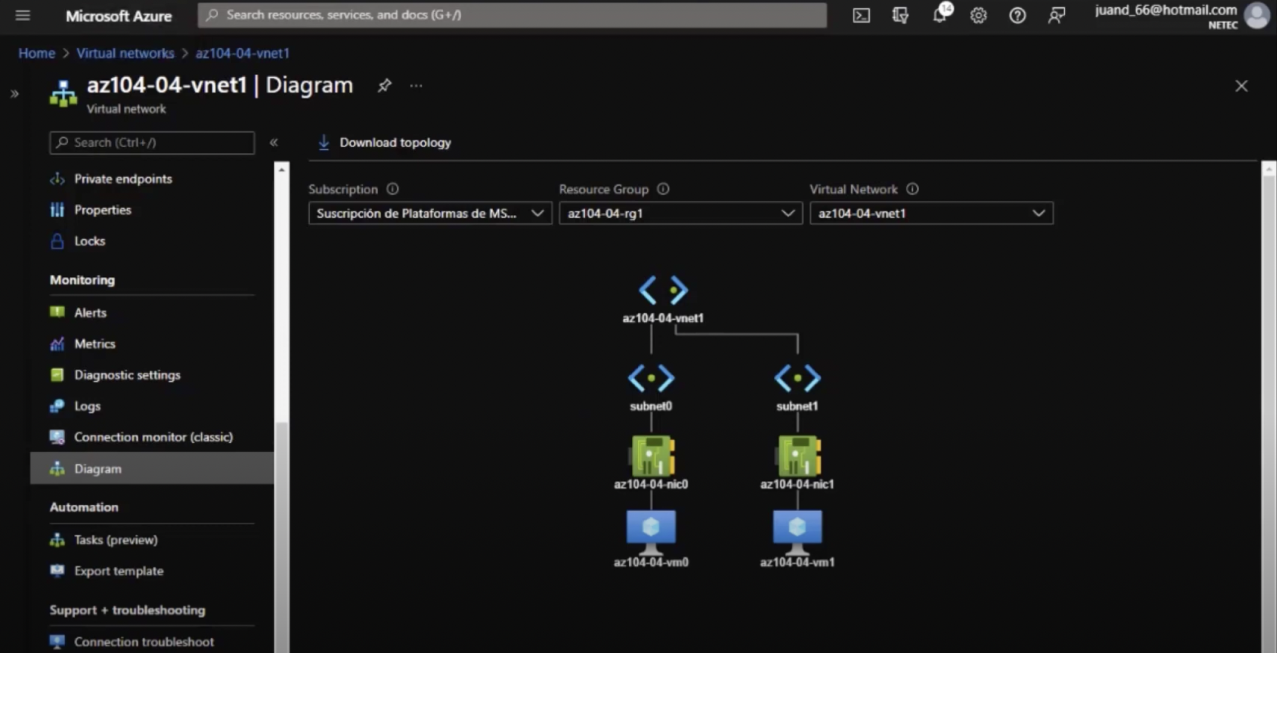
Task: Select the subnet0 node in the diagram
Action: click(x=651, y=379)
